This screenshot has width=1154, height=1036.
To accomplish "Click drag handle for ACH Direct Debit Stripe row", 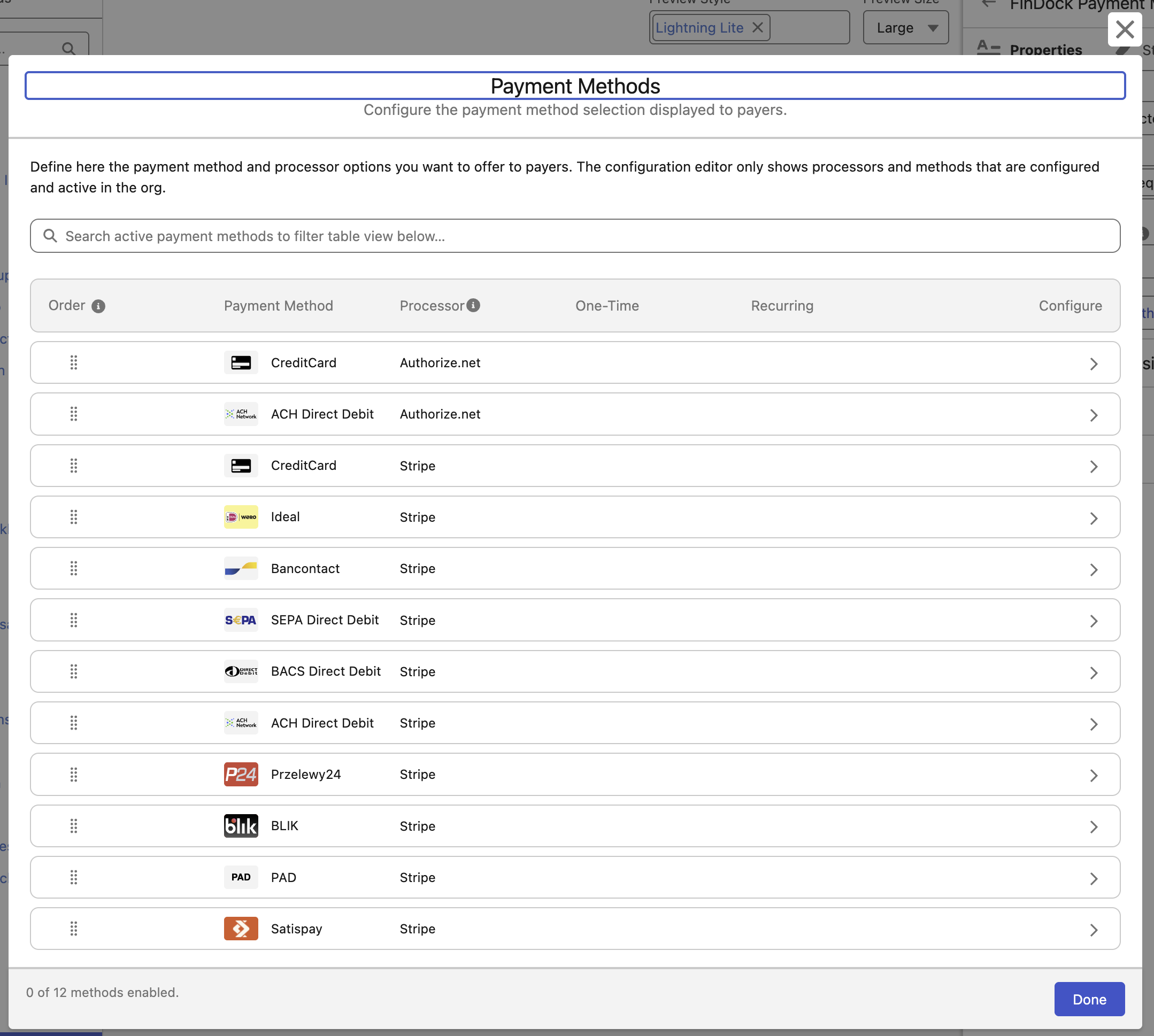I will (x=73, y=723).
